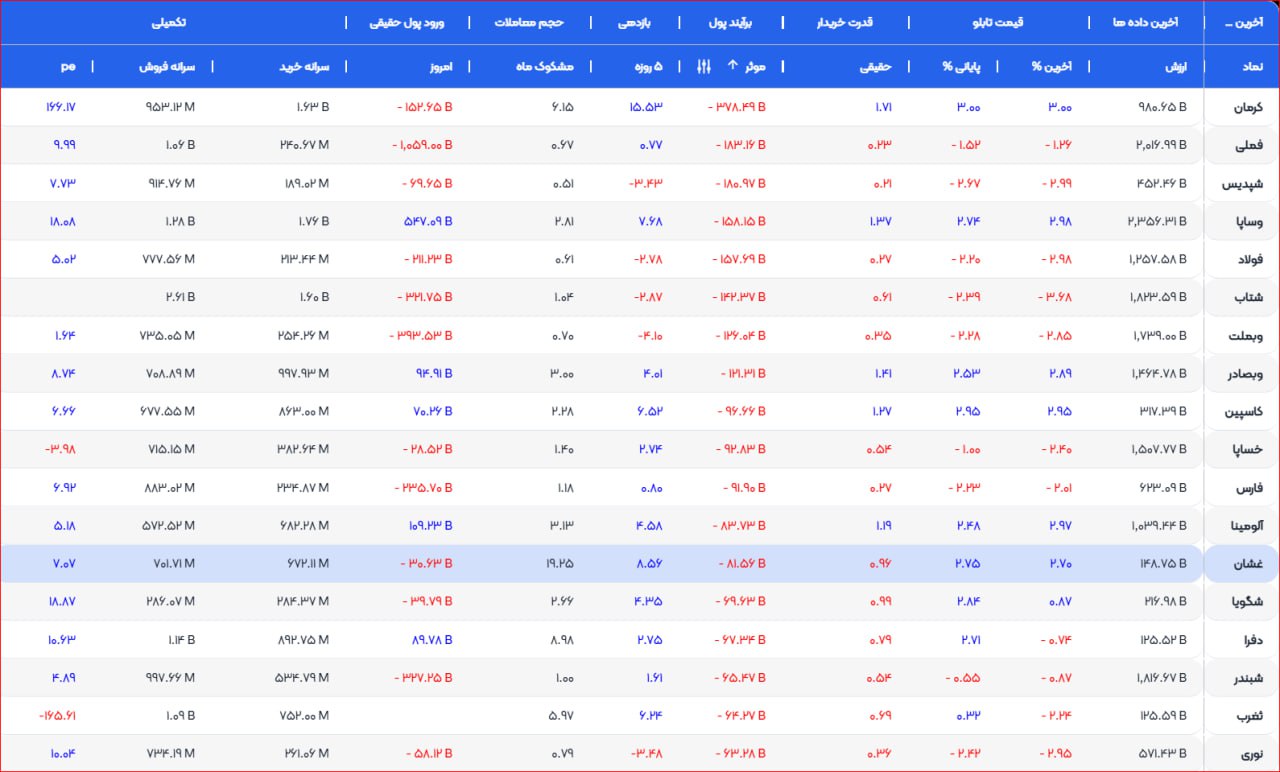The width and height of the screenshot is (1280, 772).
Task: Click the سرانه فروش column header
Action: pyautogui.click(x=167, y=66)
